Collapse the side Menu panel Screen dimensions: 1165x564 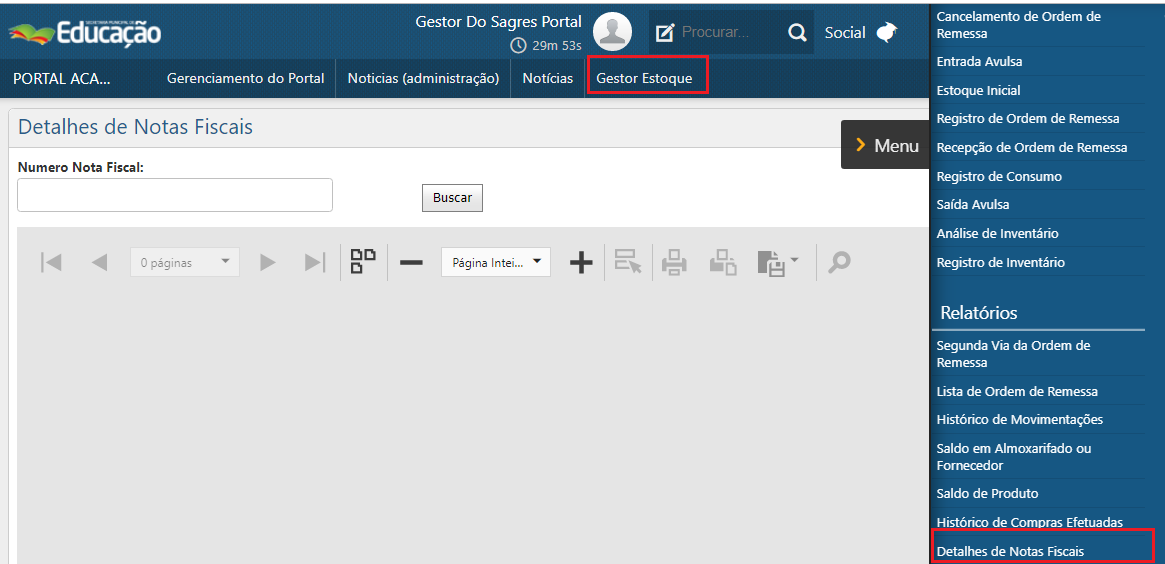[886, 146]
